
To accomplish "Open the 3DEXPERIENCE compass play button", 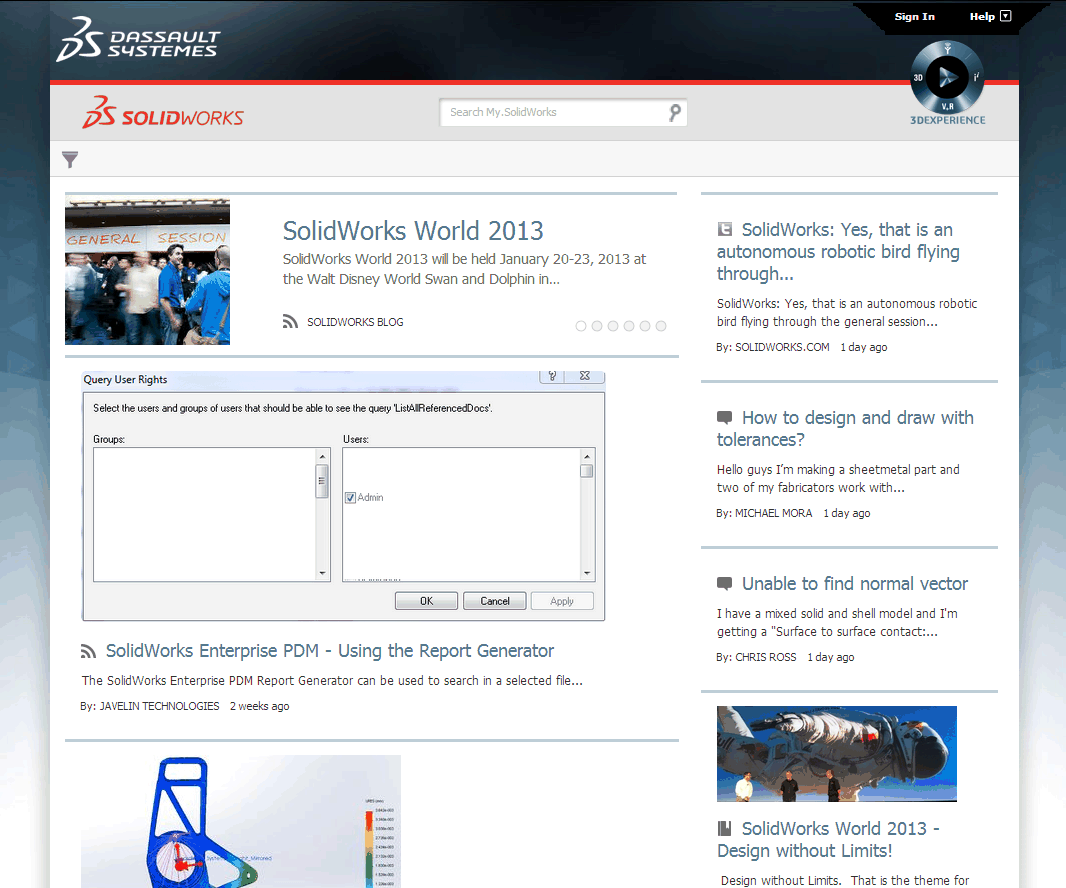I will (948, 77).
